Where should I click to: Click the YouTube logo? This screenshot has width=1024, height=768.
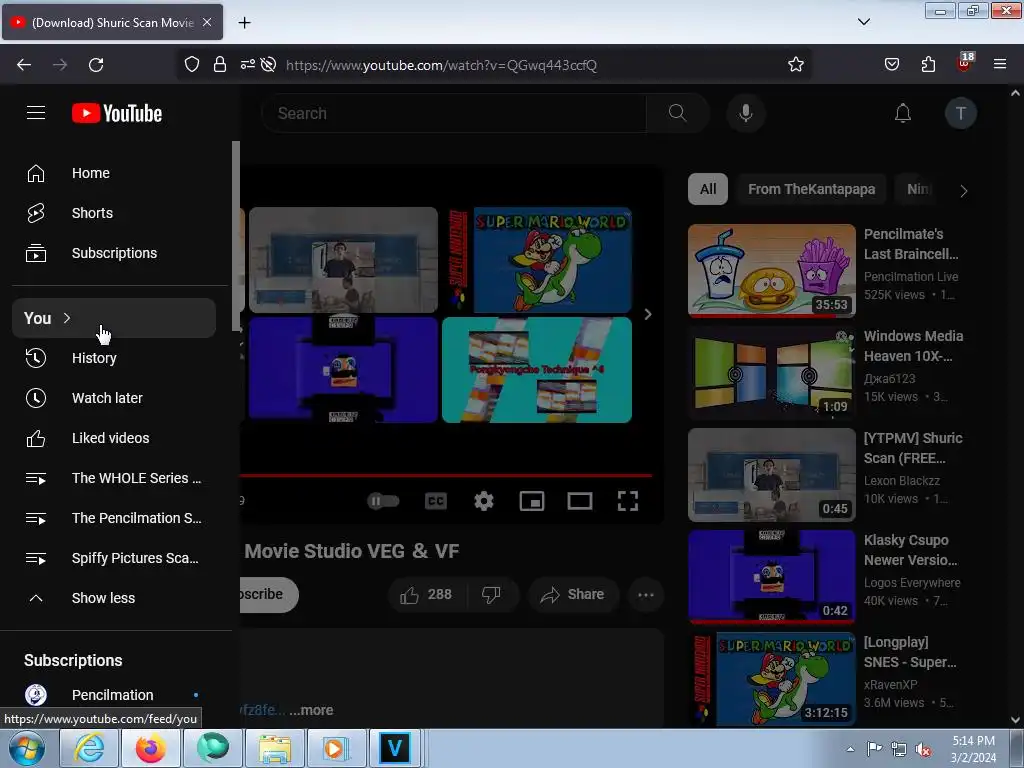(x=117, y=113)
